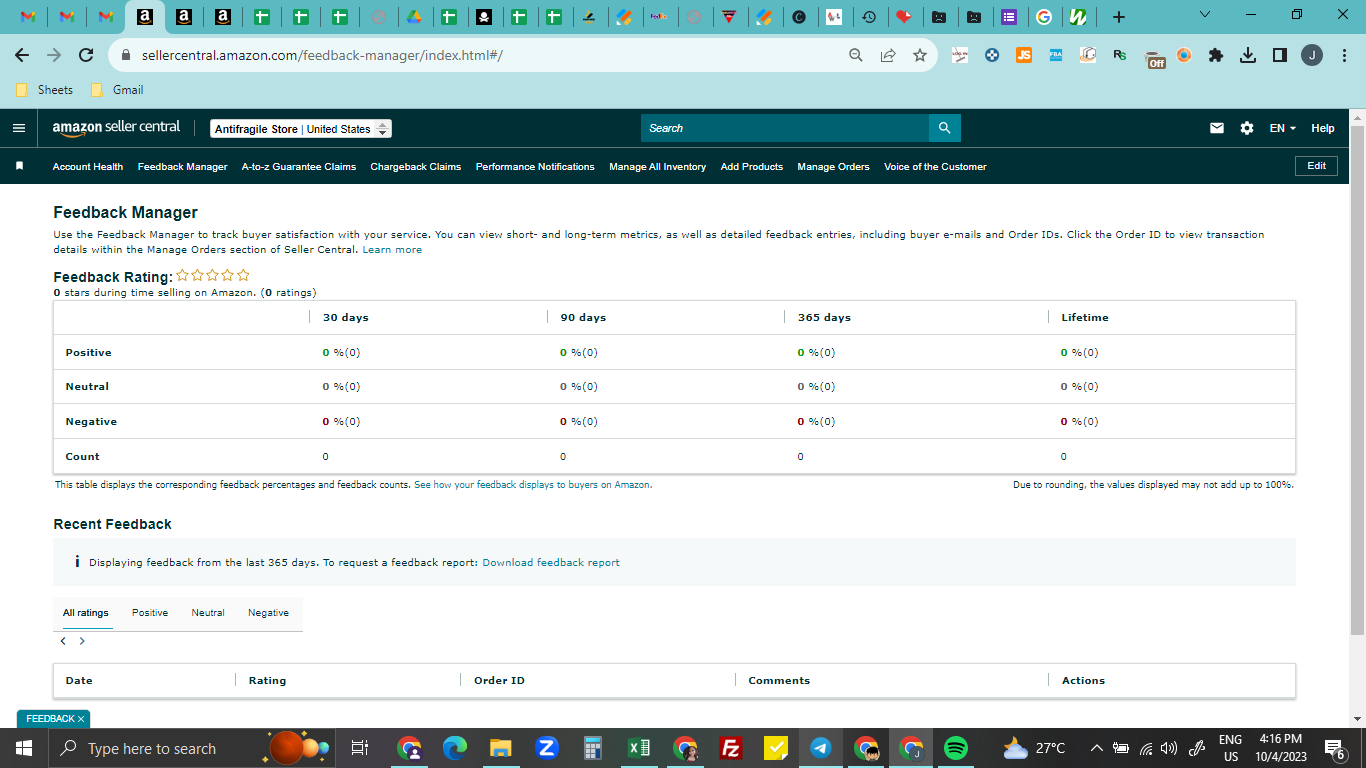Open Manage All Inventory

[x=658, y=167]
